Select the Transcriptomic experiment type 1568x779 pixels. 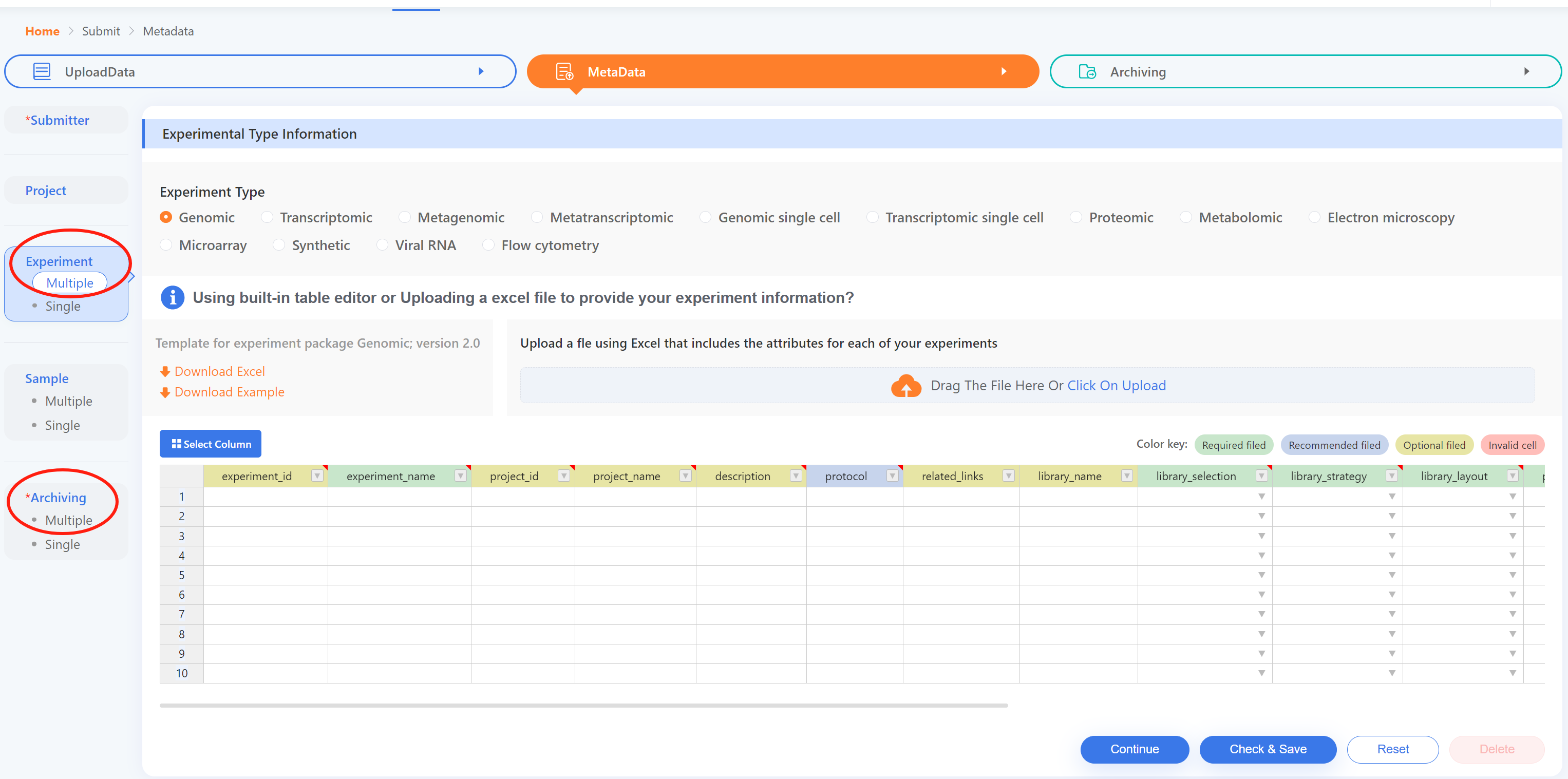click(267, 217)
